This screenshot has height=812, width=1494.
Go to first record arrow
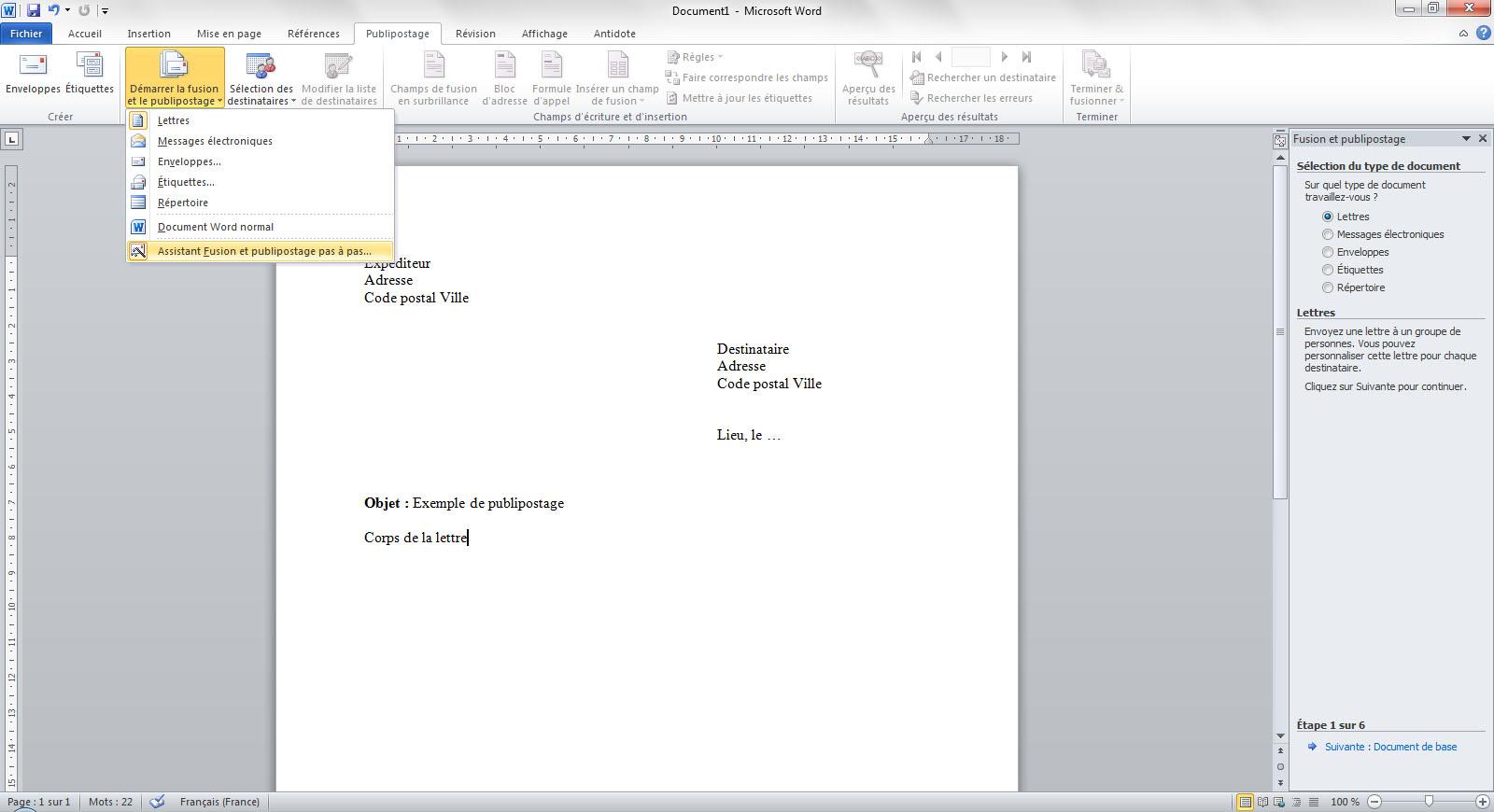pyautogui.click(x=916, y=57)
